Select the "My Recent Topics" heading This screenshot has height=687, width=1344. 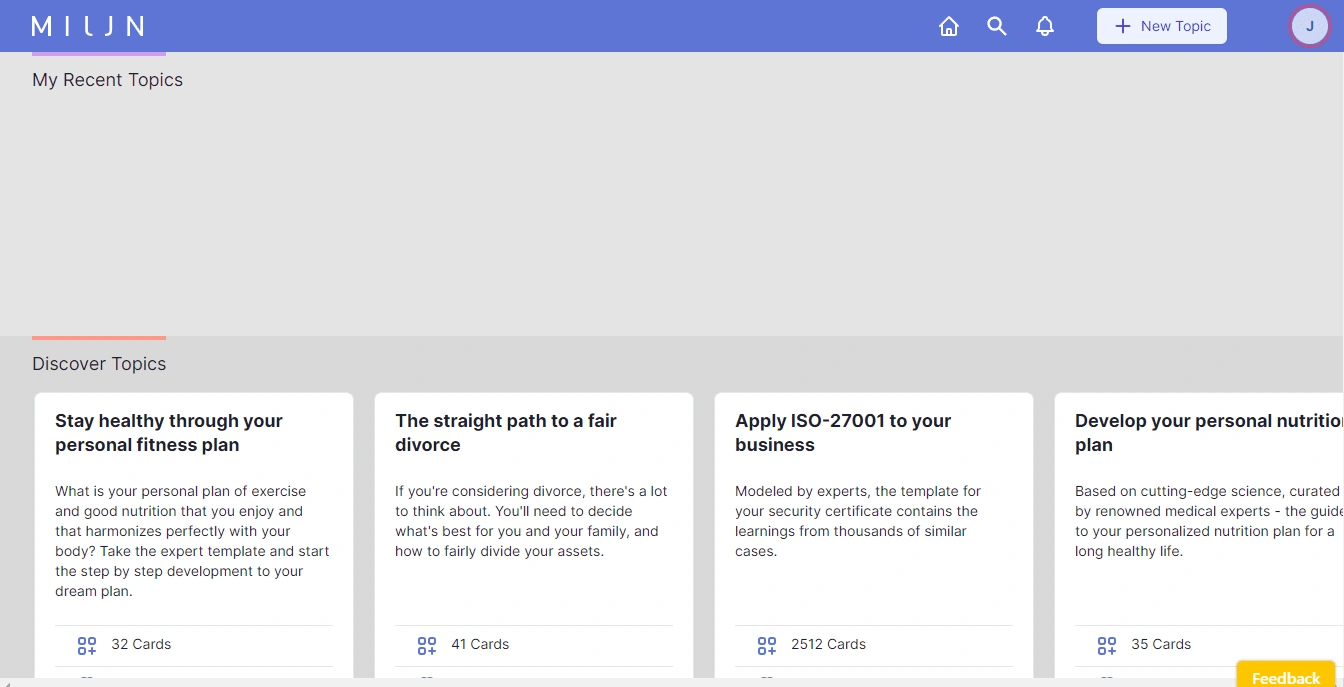[x=108, y=80]
